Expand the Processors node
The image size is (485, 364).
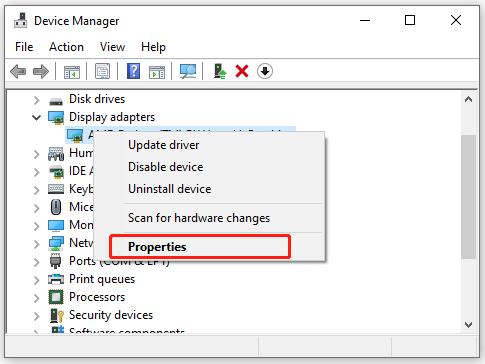pyautogui.click(x=36, y=298)
